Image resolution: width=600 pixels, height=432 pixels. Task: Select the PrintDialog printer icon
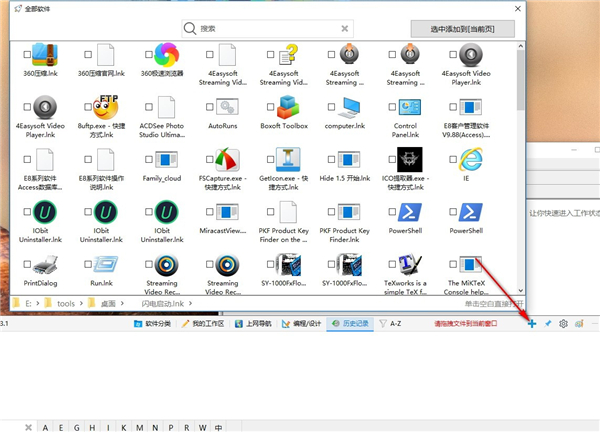point(45,264)
